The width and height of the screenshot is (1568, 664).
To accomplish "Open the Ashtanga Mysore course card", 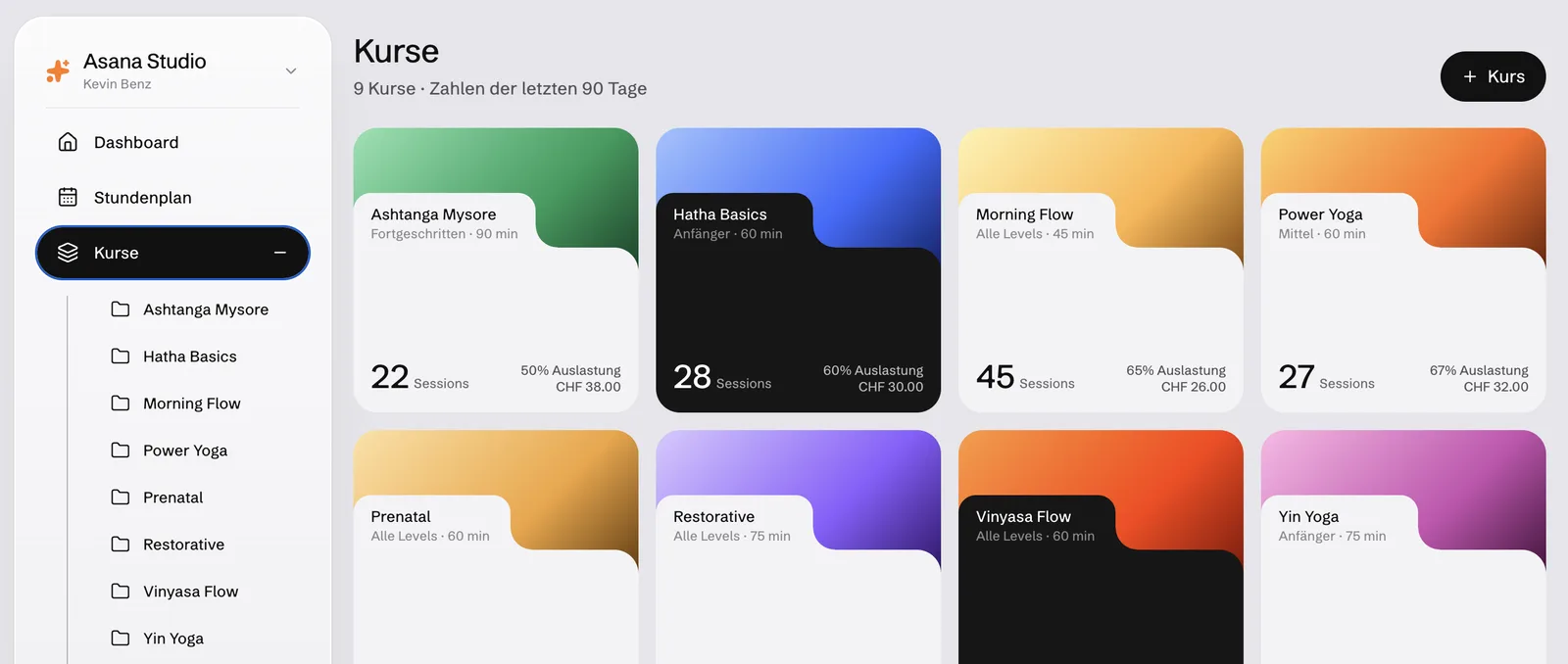I will tap(496, 270).
